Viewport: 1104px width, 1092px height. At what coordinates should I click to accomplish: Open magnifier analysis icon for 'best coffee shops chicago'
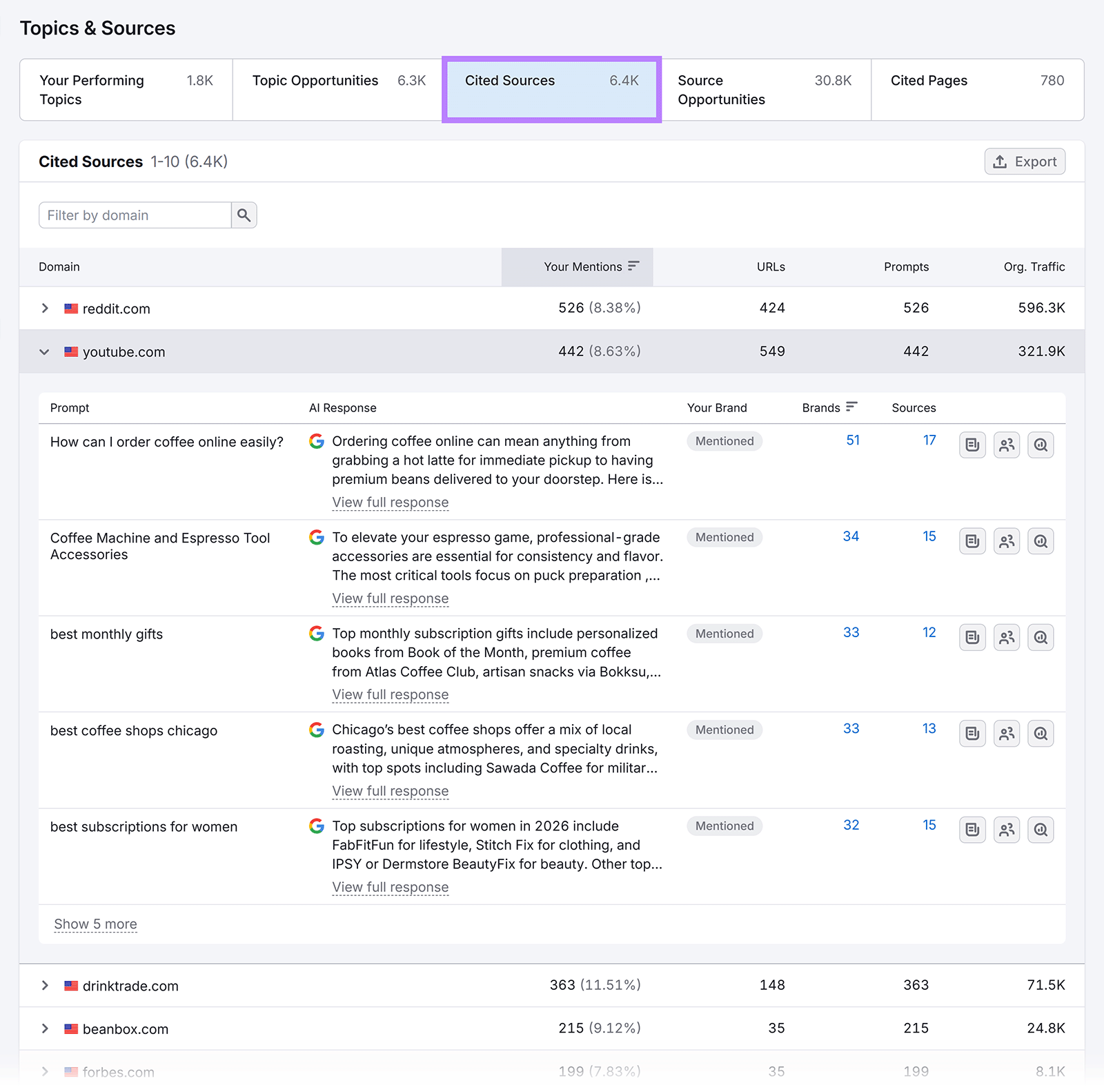pos(1041,733)
